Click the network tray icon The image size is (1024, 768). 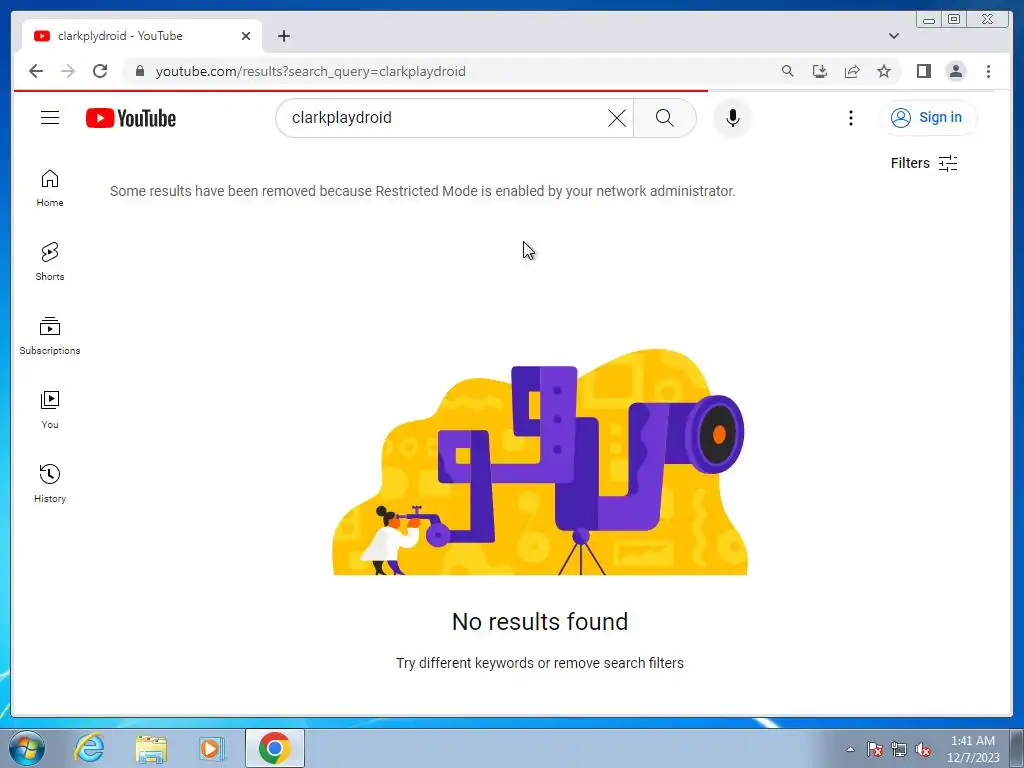(x=899, y=749)
